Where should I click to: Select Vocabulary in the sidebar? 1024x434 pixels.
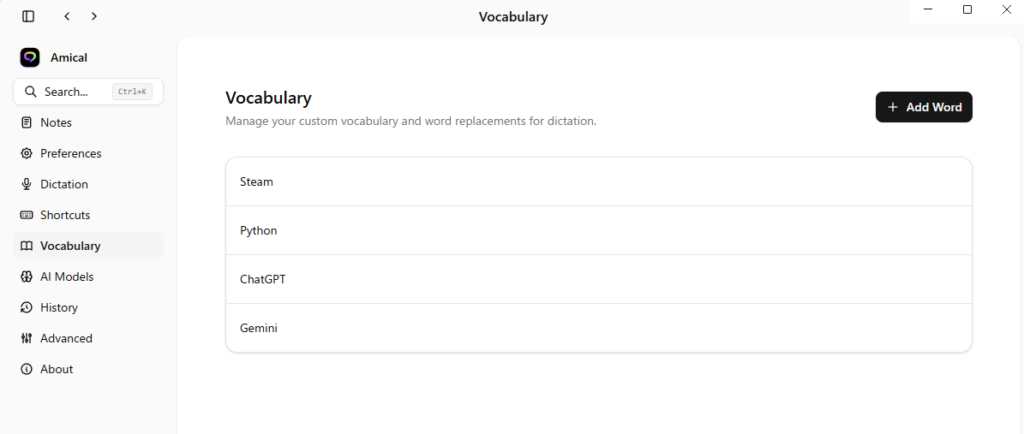click(70, 246)
